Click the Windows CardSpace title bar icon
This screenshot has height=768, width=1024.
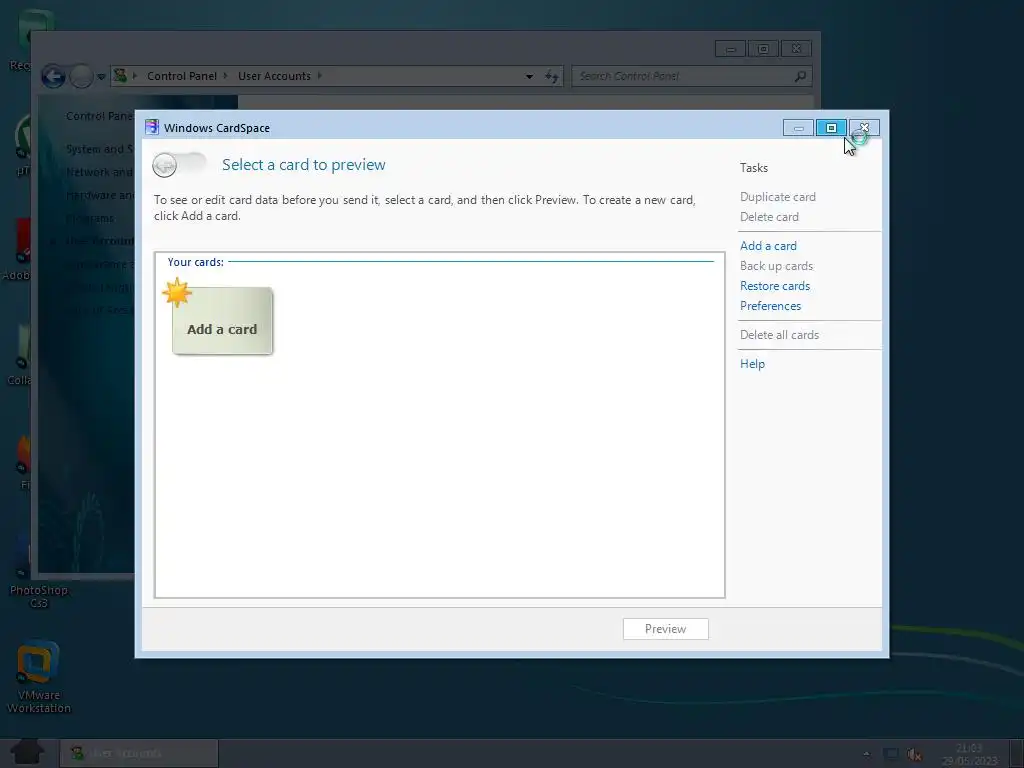152,127
